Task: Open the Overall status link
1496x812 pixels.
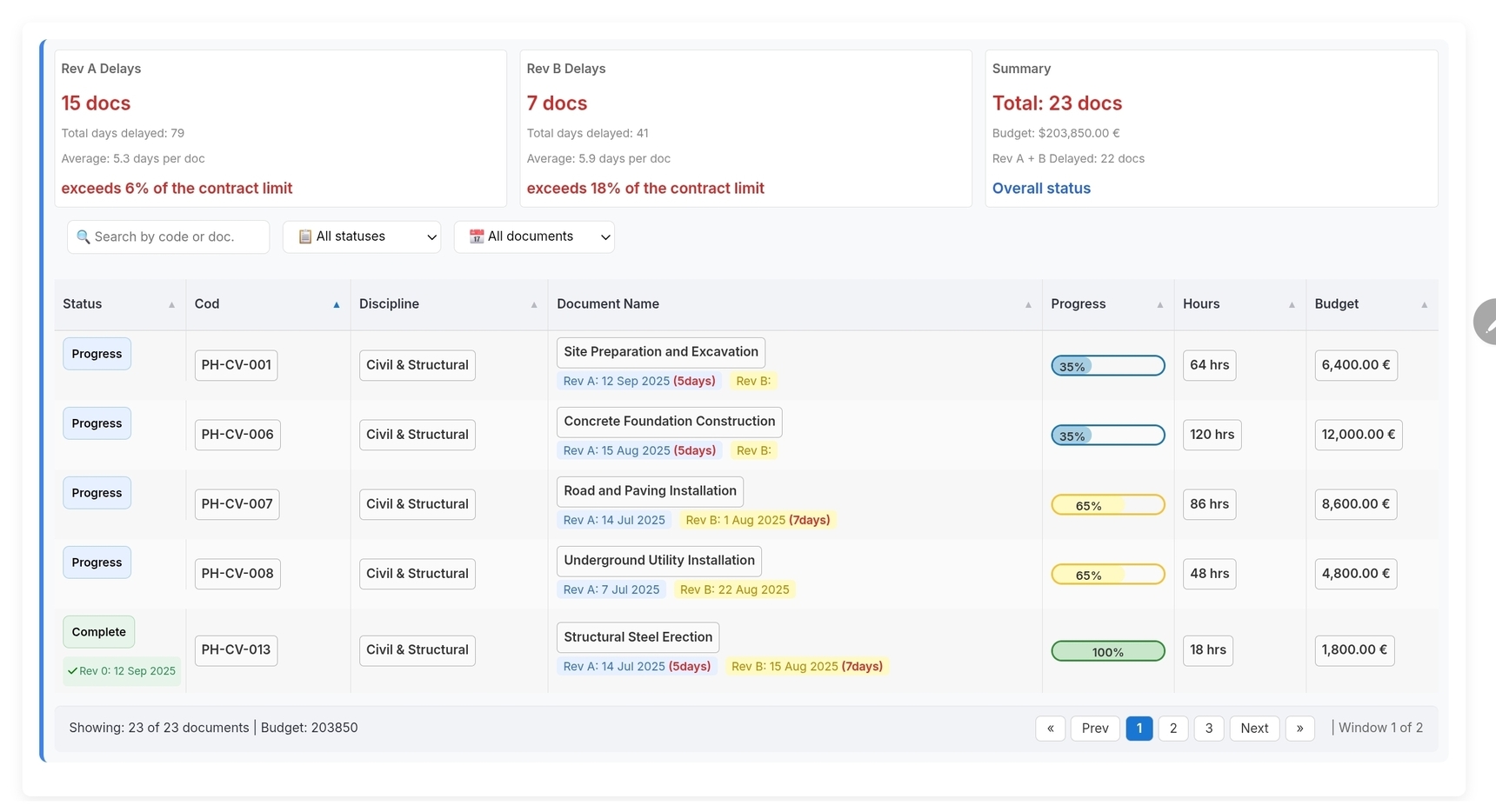Action: point(1041,189)
